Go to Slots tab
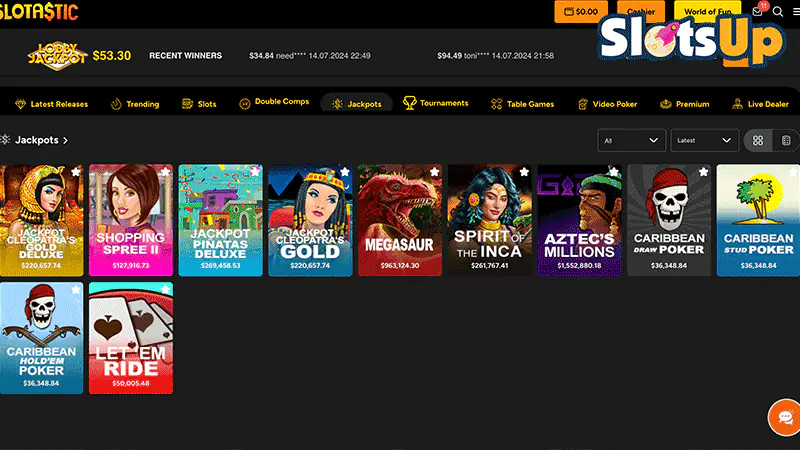 (x=199, y=104)
